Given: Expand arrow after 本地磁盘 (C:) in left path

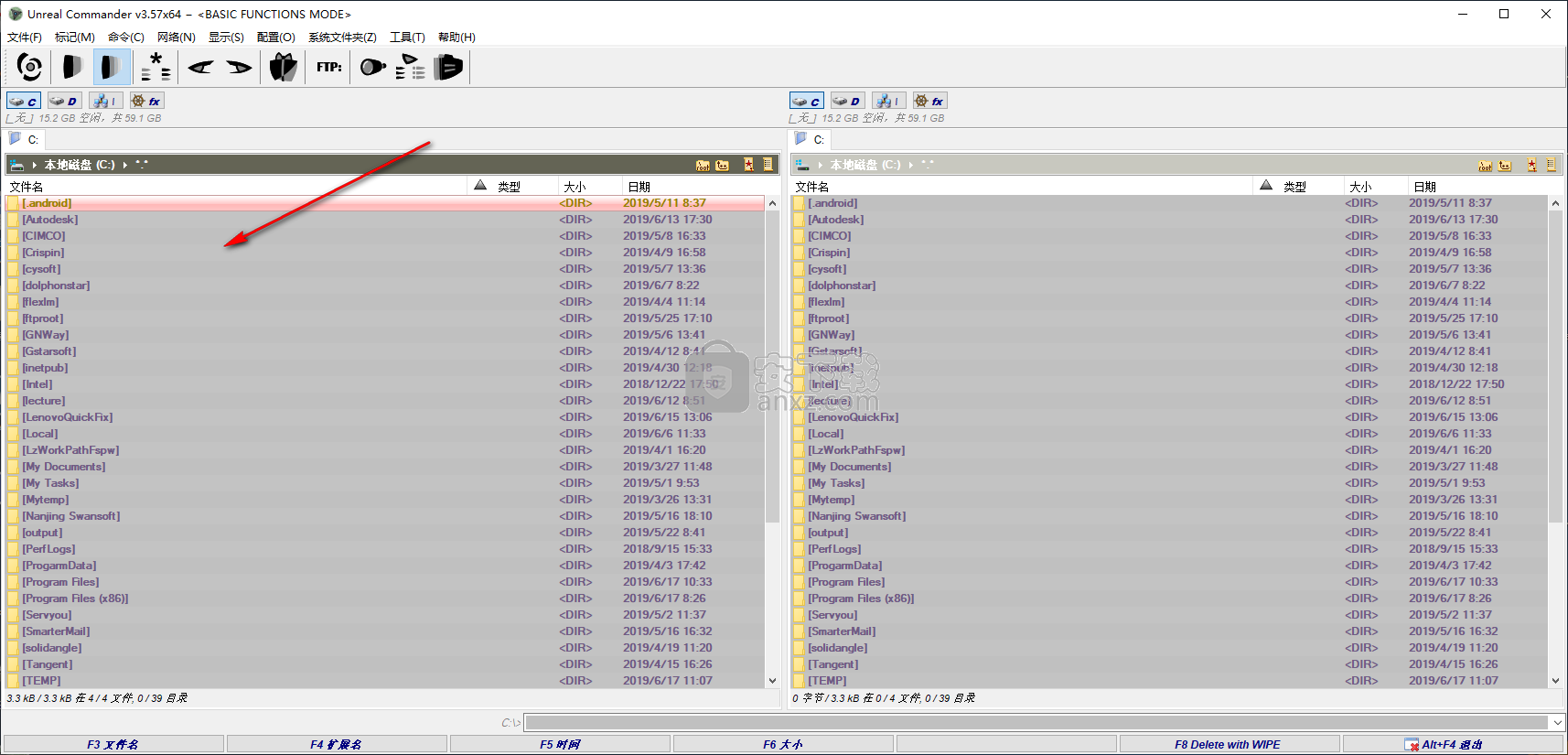Looking at the screenshot, I should [x=125, y=166].
